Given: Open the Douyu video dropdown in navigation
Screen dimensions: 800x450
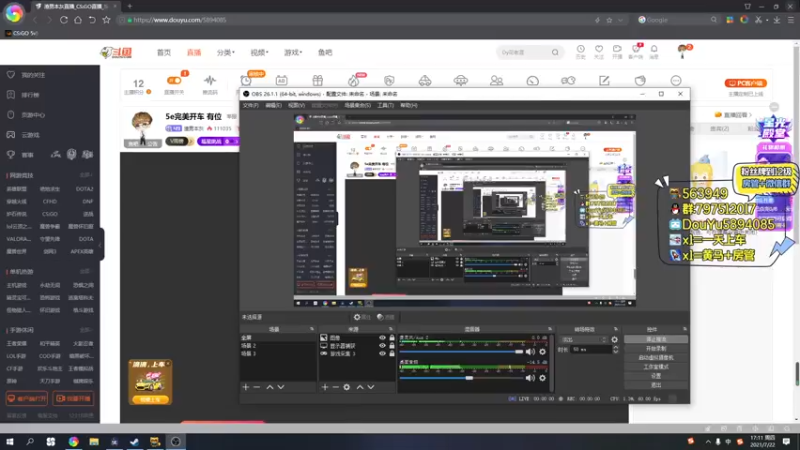Looking at the screenshot, I should (x=259, y=52).
